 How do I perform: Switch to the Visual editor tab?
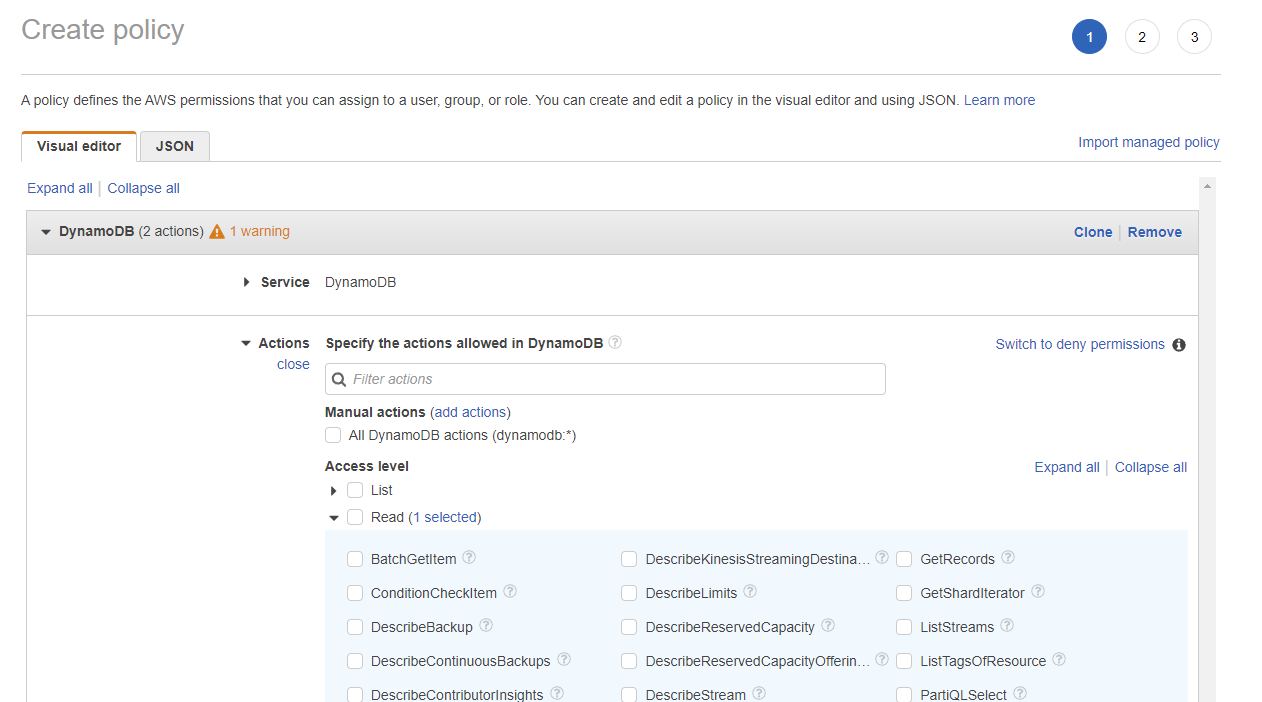79,146
